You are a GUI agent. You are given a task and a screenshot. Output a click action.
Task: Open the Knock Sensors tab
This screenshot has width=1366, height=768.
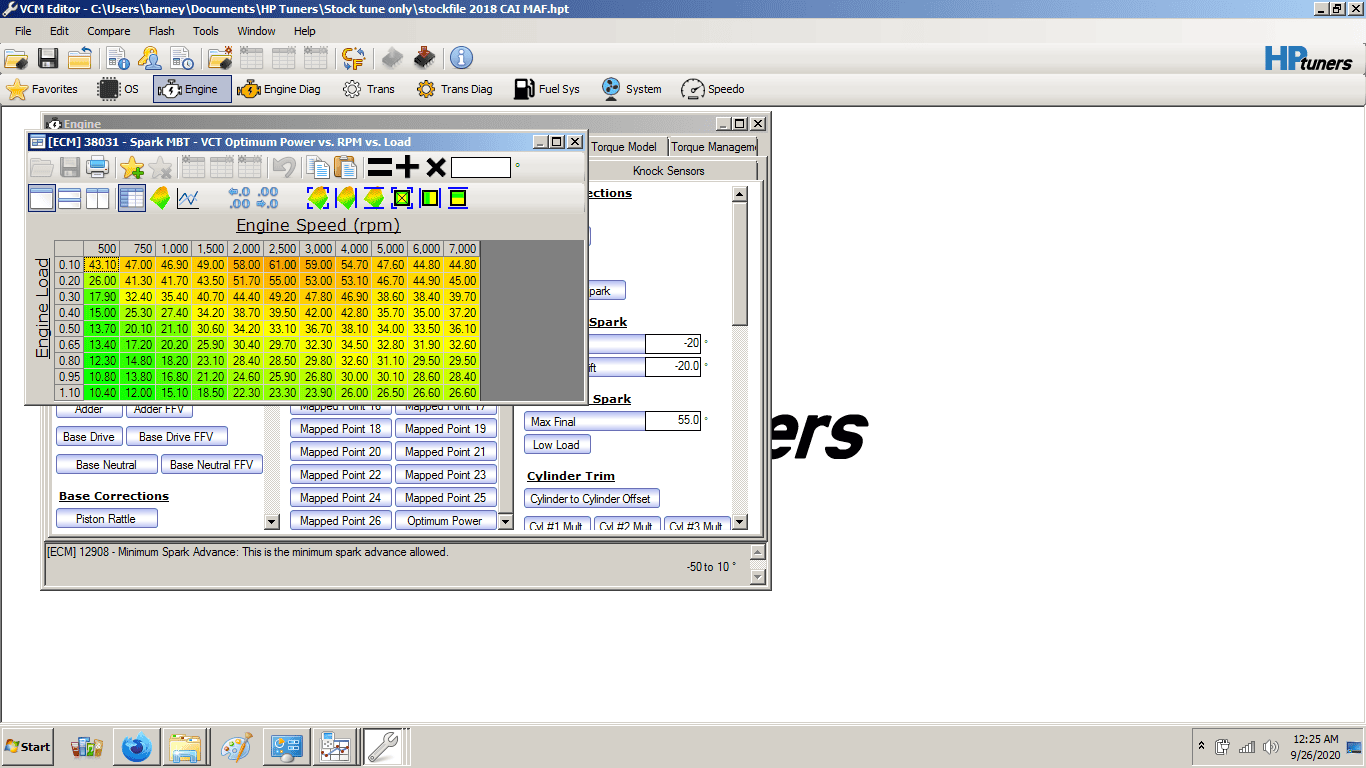coord(669,171)
